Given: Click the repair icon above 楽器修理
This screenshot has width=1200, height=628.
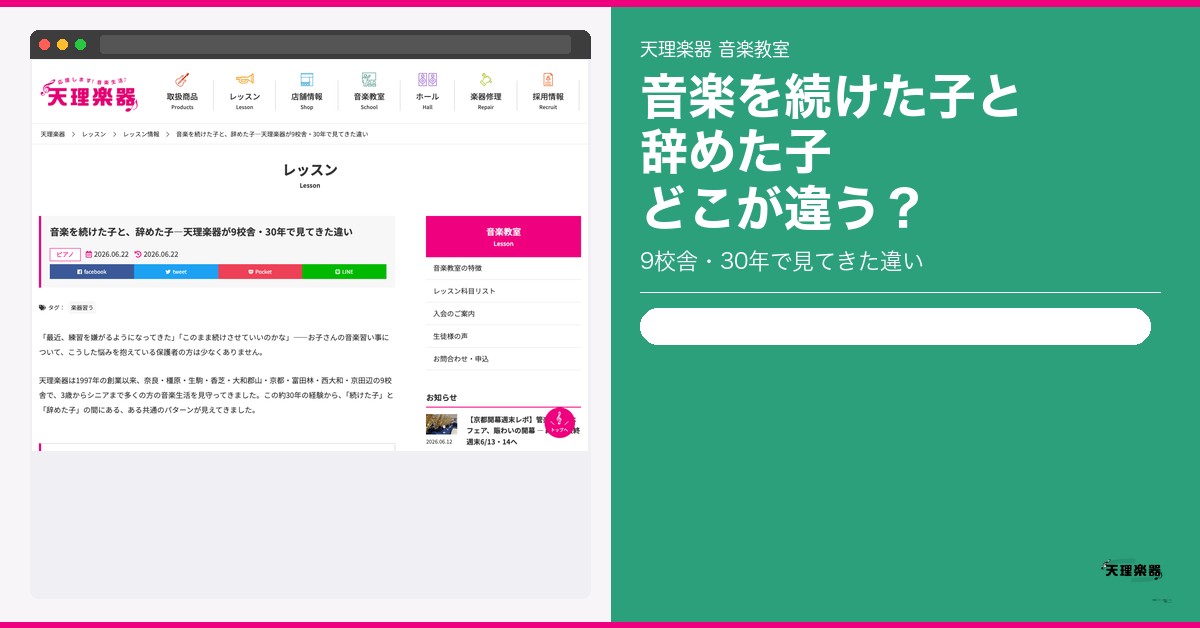Looking at the screenshot, I should pyautogui.click(x=486, y=80).
